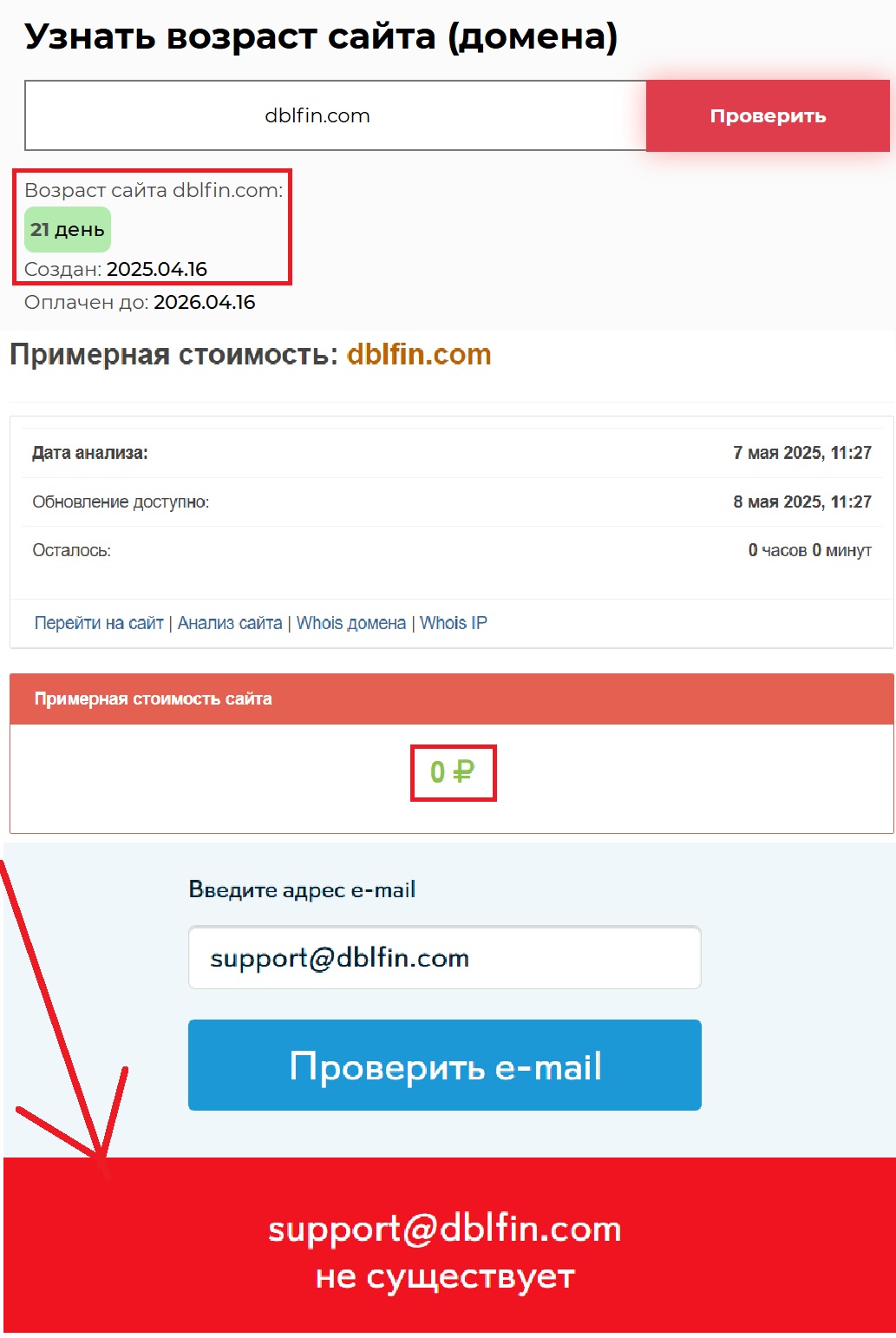The width and height of the screenshot is (896, 1338).
Task: Click the 0 часов 0 минут value
Action: point(810,550)
